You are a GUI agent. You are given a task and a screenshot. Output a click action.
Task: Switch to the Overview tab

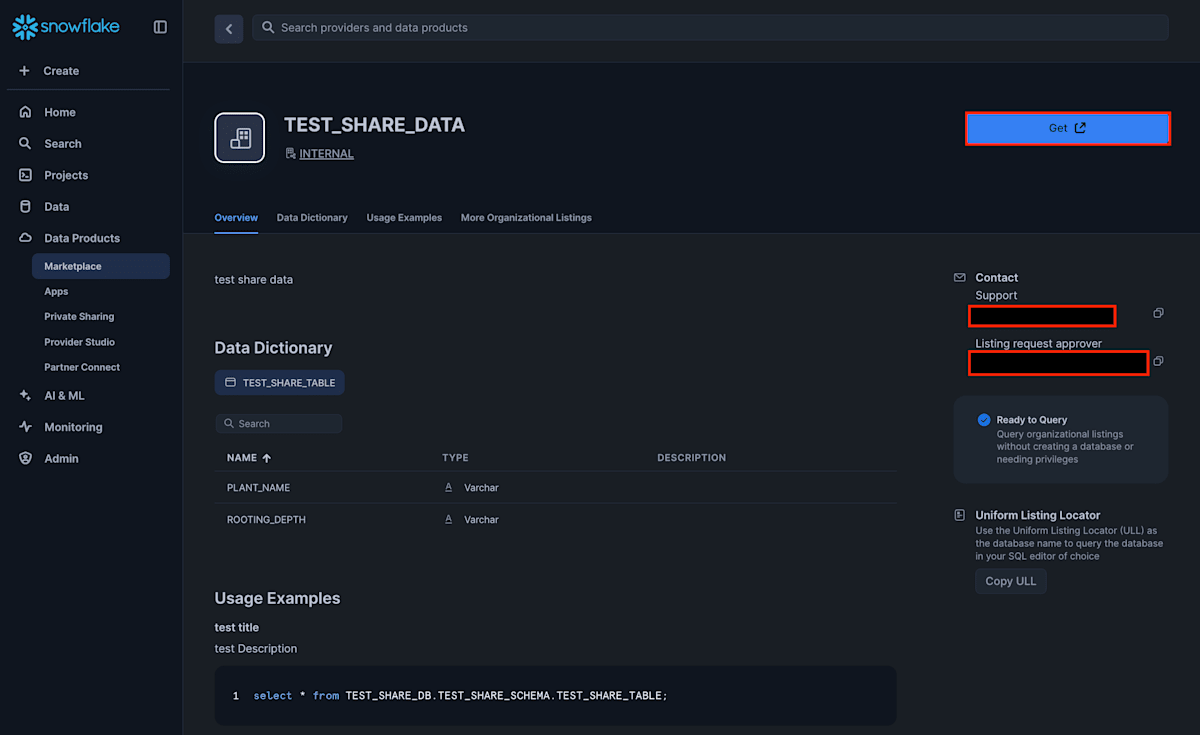click(x=236, y=217)
